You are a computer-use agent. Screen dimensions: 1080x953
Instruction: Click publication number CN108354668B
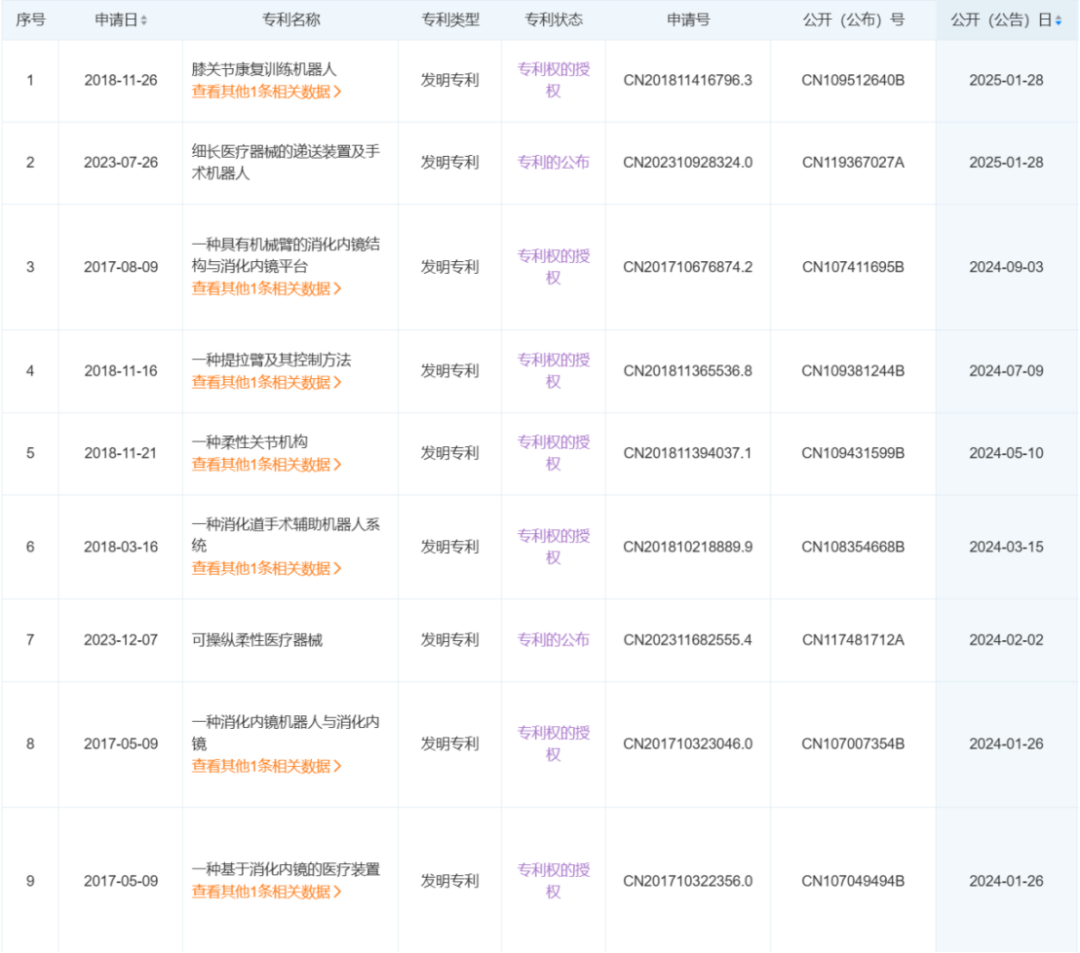pos(853,547)
